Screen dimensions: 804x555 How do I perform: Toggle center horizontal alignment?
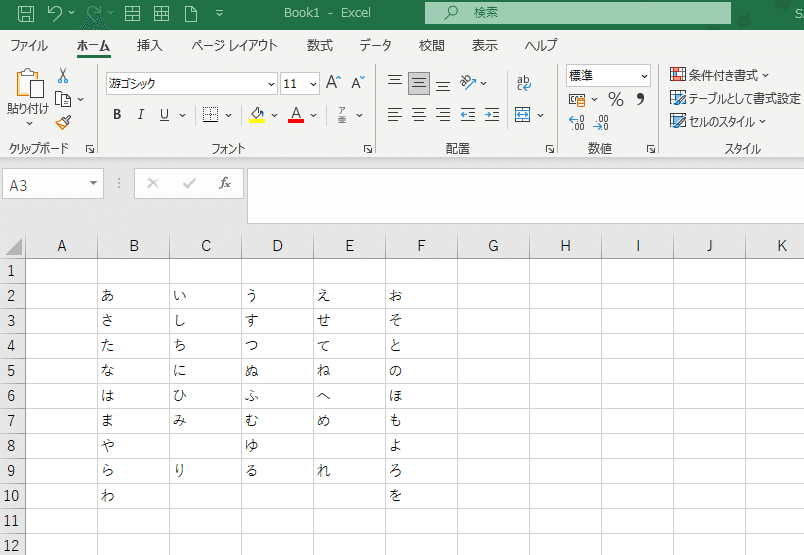click(x=419, y=114)
